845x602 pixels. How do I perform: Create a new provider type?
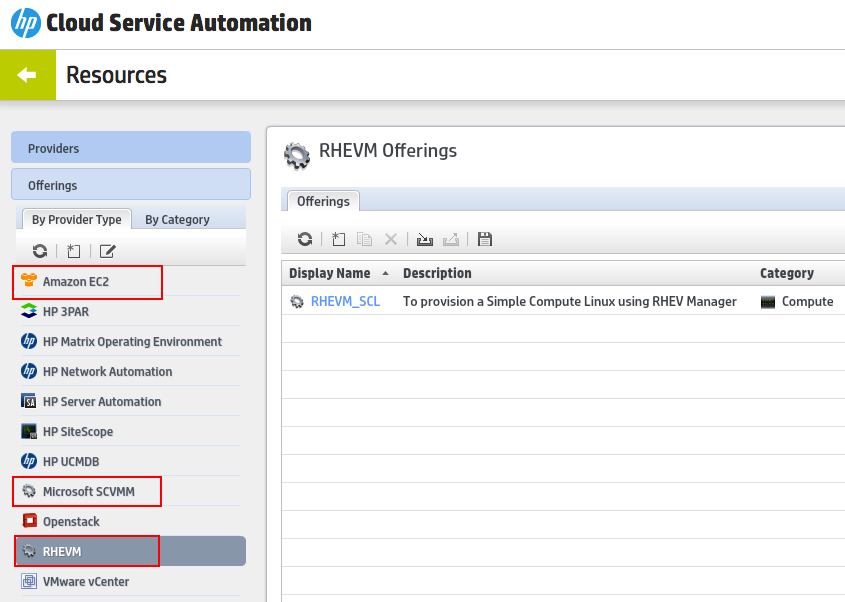(x=74, y=251)
